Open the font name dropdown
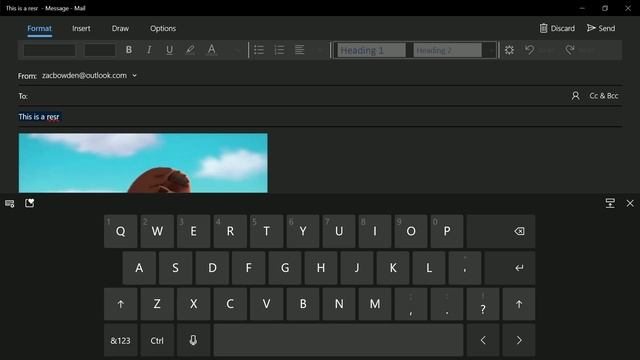The width and height of the screenshot is (640, 360). pos(49,50)
